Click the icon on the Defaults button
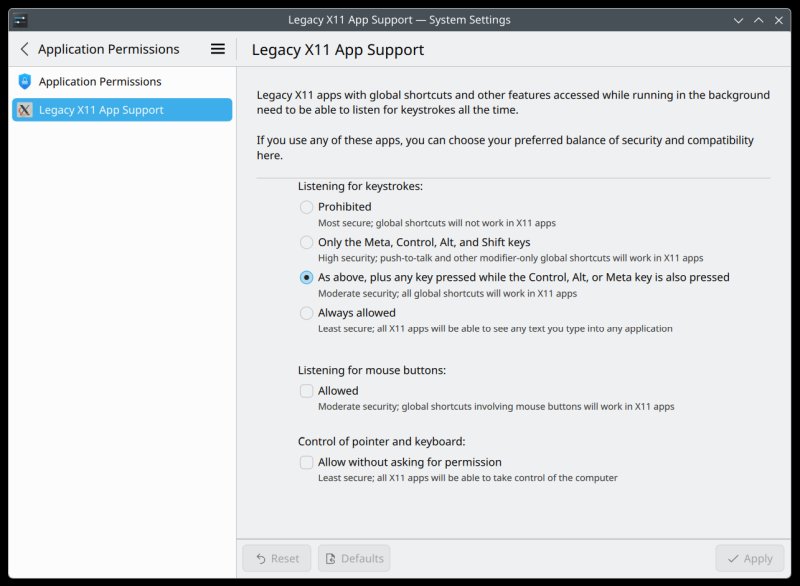This screenshot has height=586, width=800. [331, 558]
